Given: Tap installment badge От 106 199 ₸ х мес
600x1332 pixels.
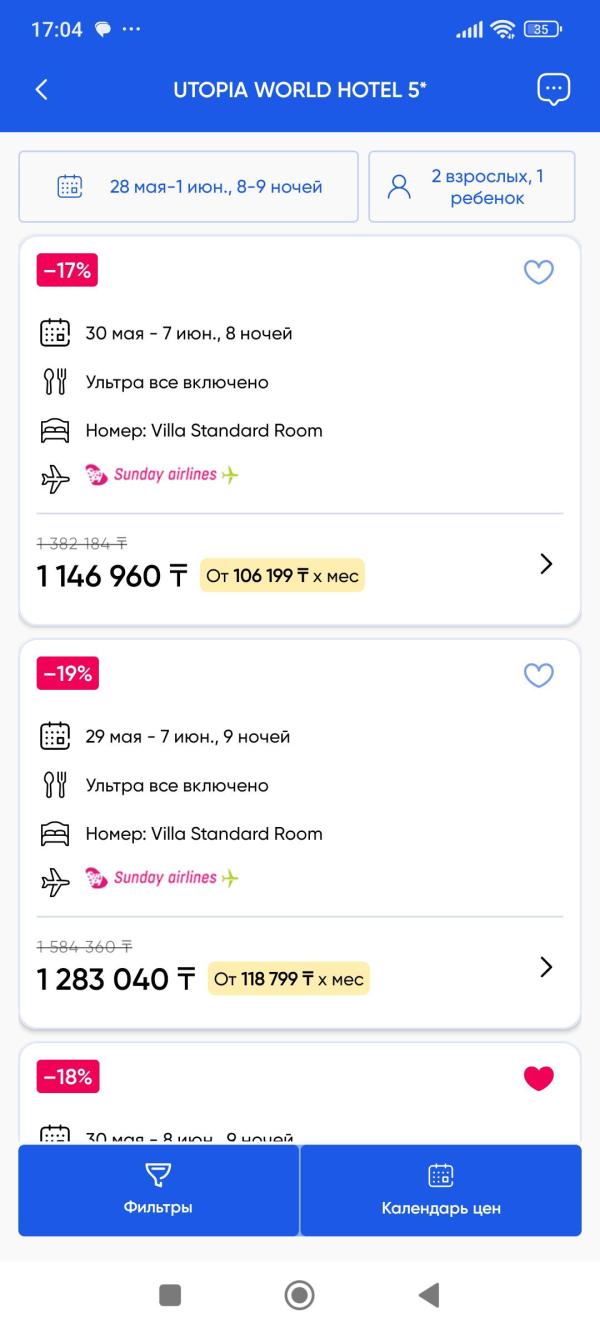Looking at the screenshot, I should (282, 576).
